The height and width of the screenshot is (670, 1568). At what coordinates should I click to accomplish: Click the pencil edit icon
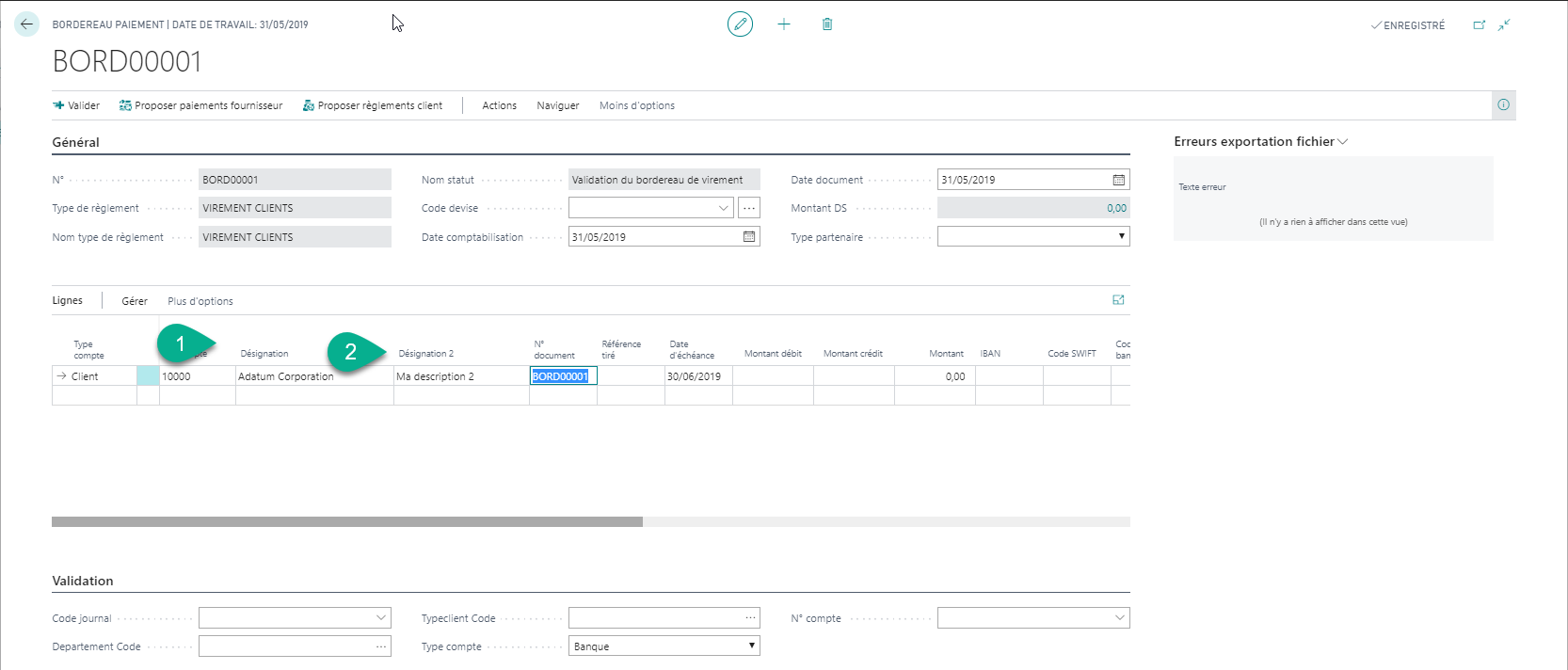tap(740, 24)
